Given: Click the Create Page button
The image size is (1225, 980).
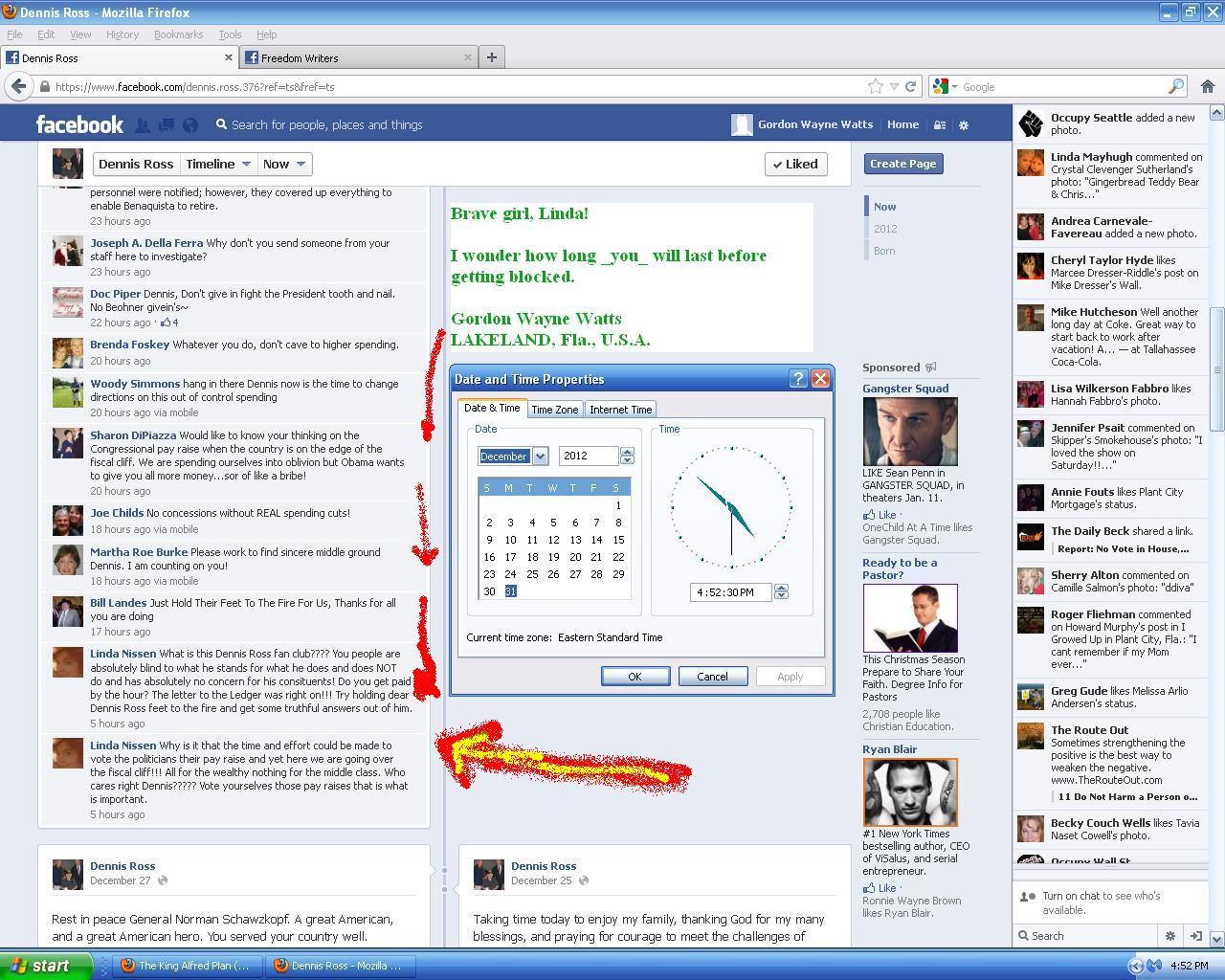Looking at the screenshot, I should tap(902, 164).
